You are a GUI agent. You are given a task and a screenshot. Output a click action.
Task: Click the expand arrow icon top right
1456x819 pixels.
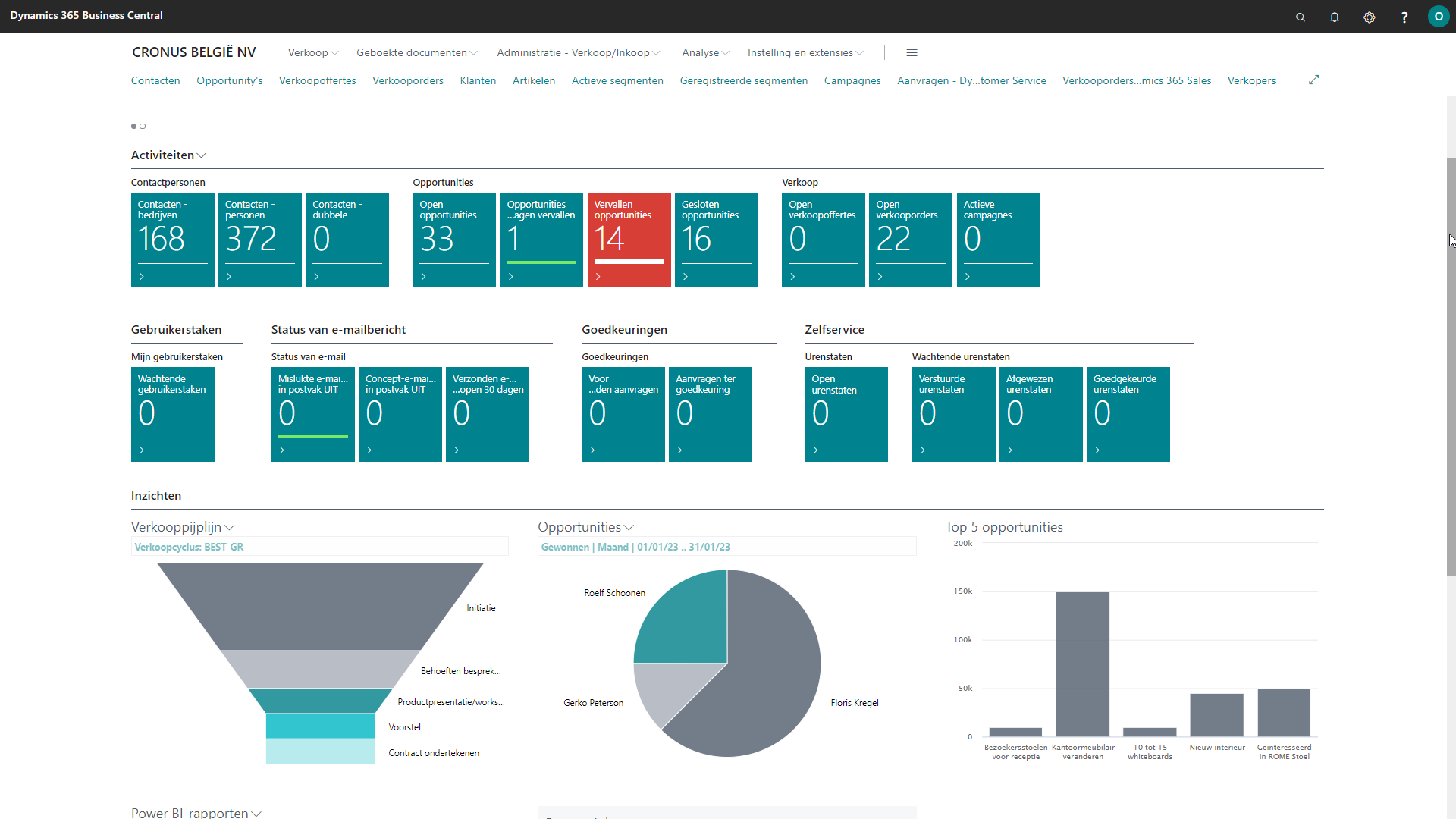pyautogui.click(x=1314, y=79)
